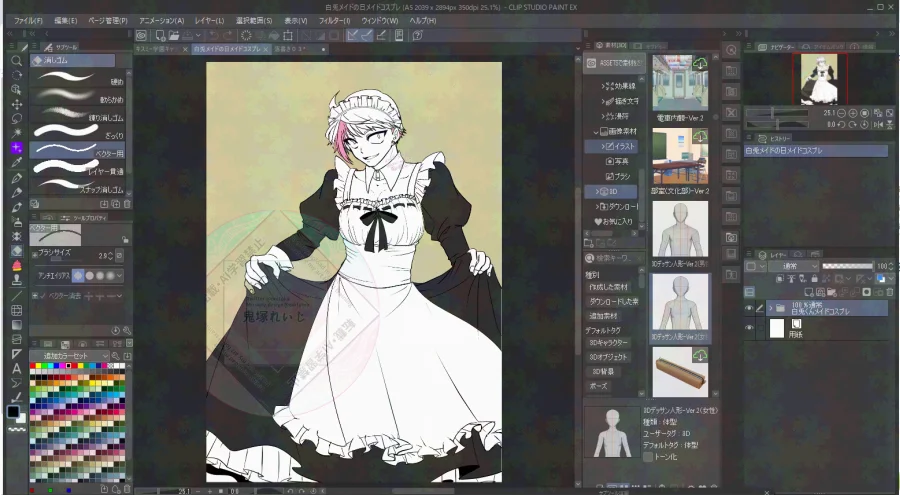Click layer opacity slider in Layer panel
Screen dimensions: 900x495
click(x=848, y=266)
